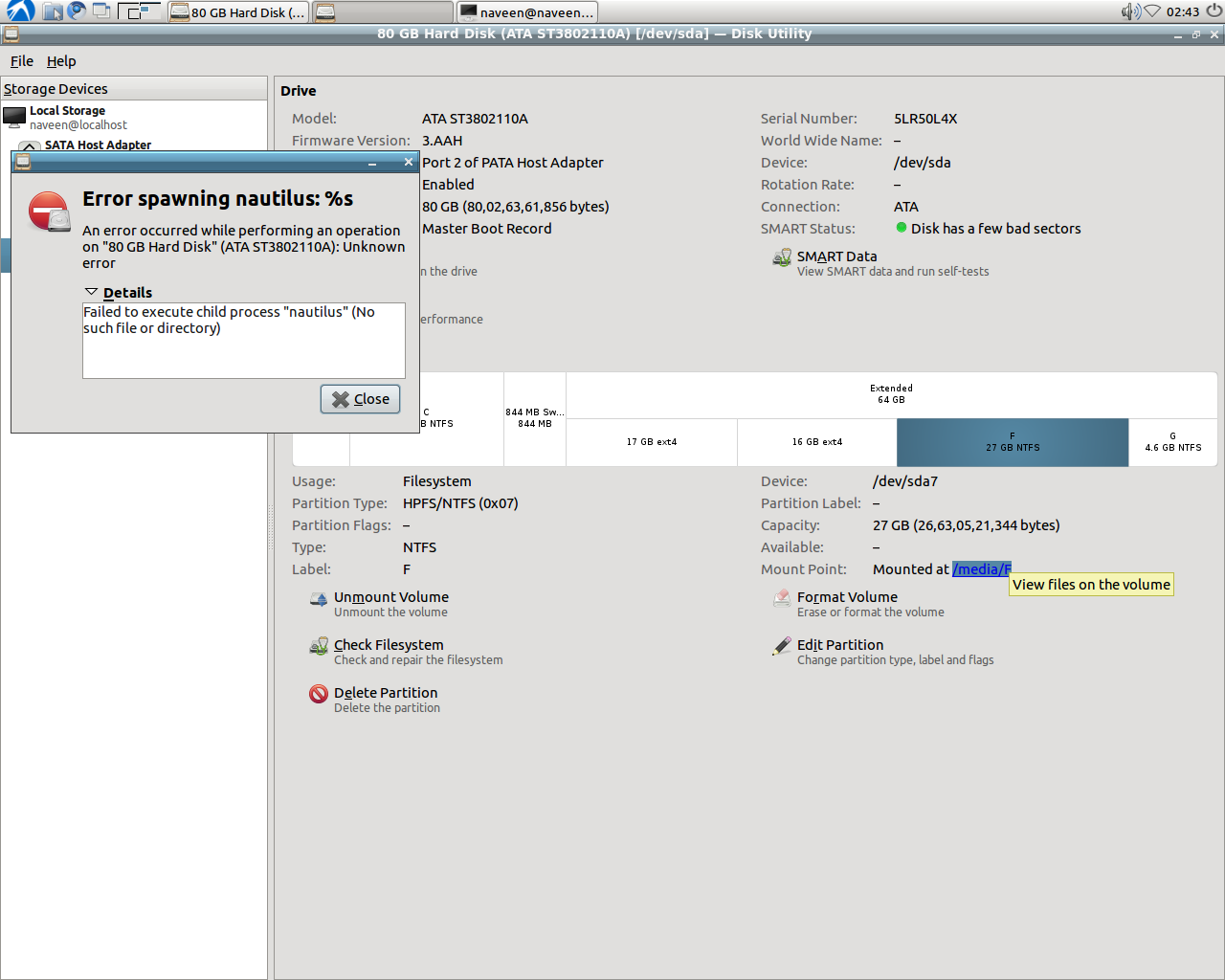Click the red Delete Partition icon
Screen dimensions: 1225x980
pyautogui.click(x=319, y=694)
